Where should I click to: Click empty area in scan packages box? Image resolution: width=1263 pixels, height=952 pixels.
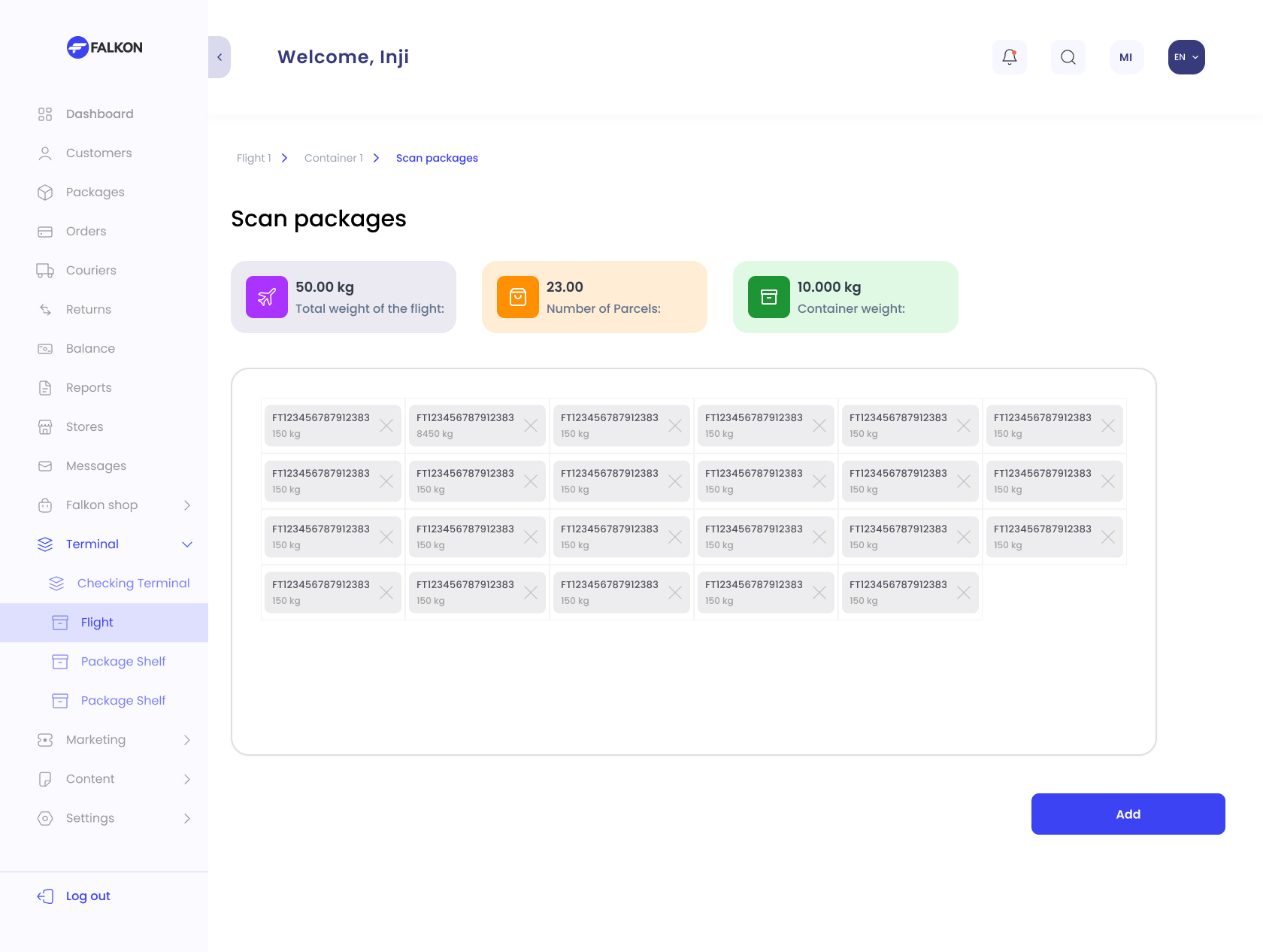pyautogui.click(x=692, y=684)
